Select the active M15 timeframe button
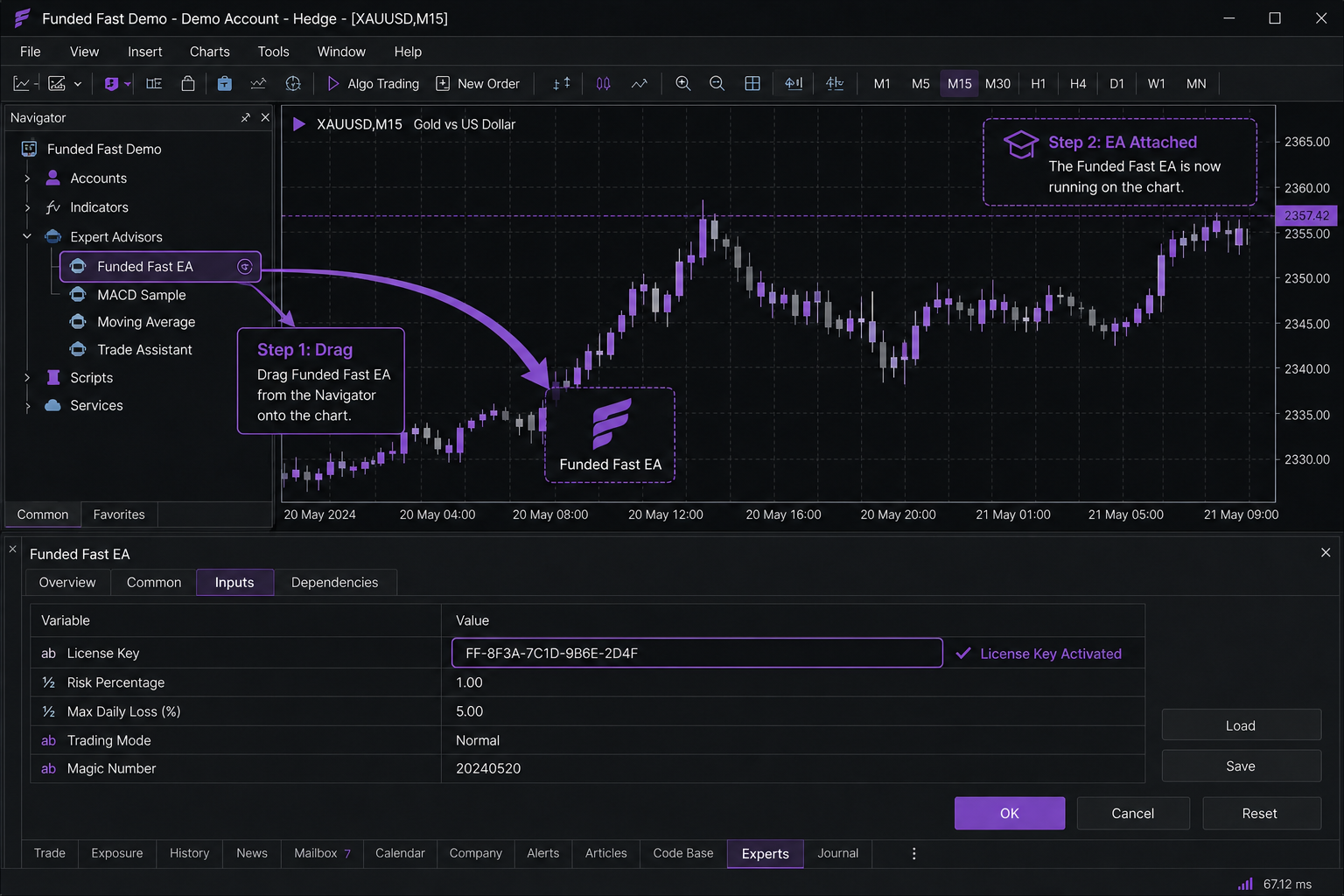 click(x=960, y=84)
